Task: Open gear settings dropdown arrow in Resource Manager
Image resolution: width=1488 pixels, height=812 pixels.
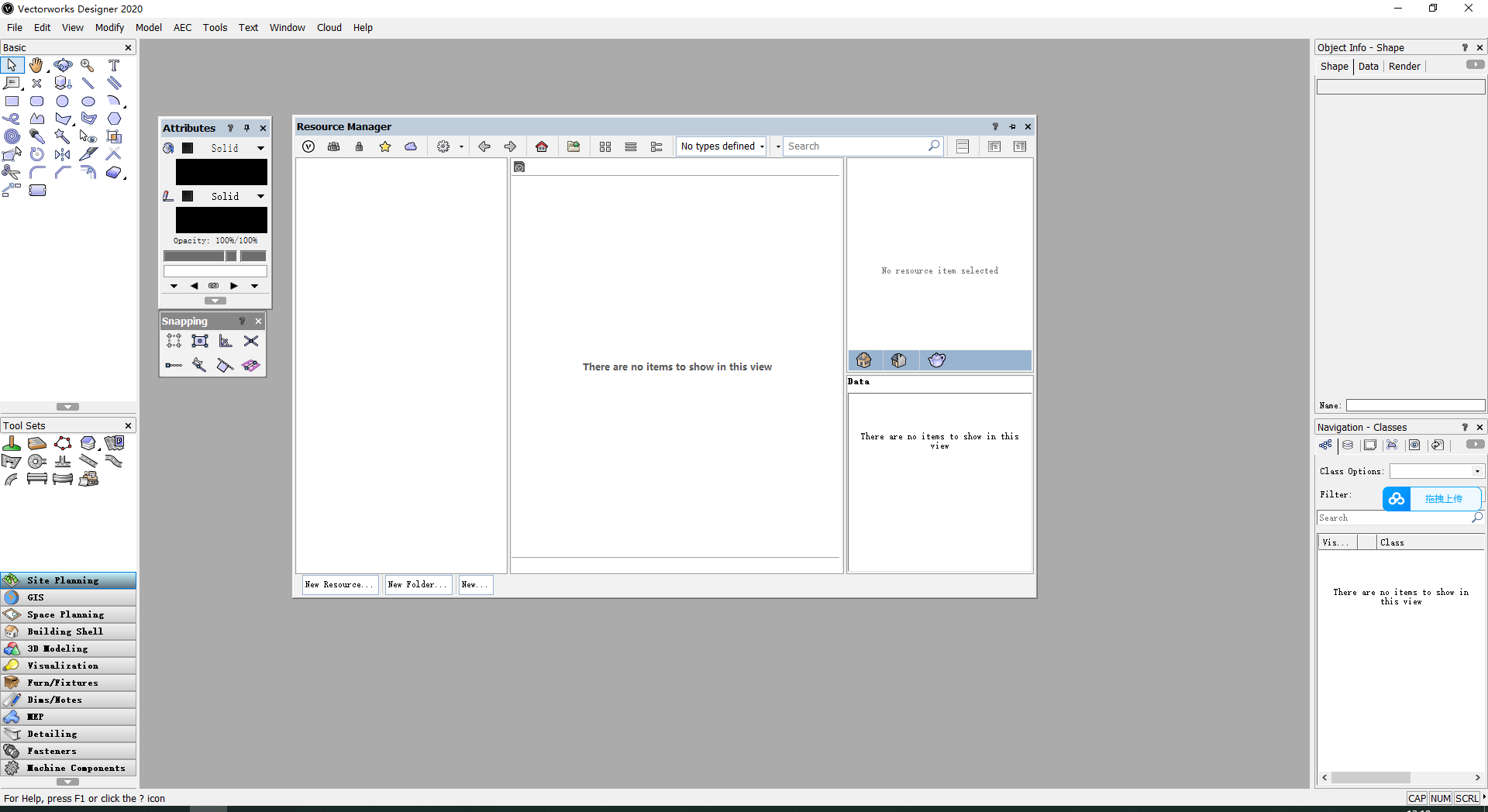Action: [461, 146]
